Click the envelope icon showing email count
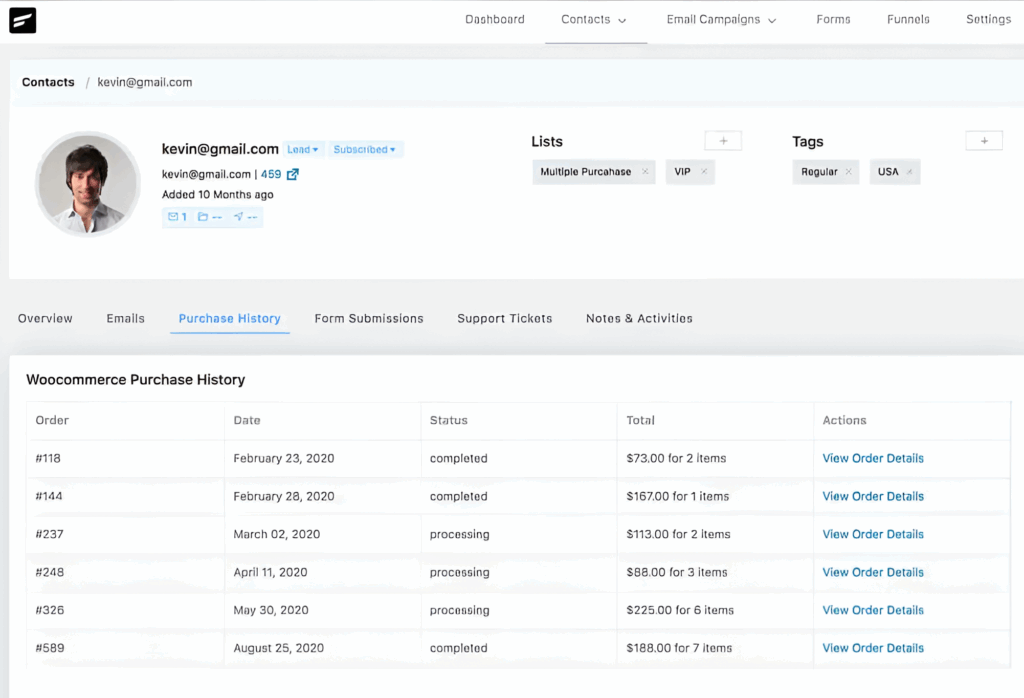The height and width of the screenshot is (698, 1024). [173, 216]
